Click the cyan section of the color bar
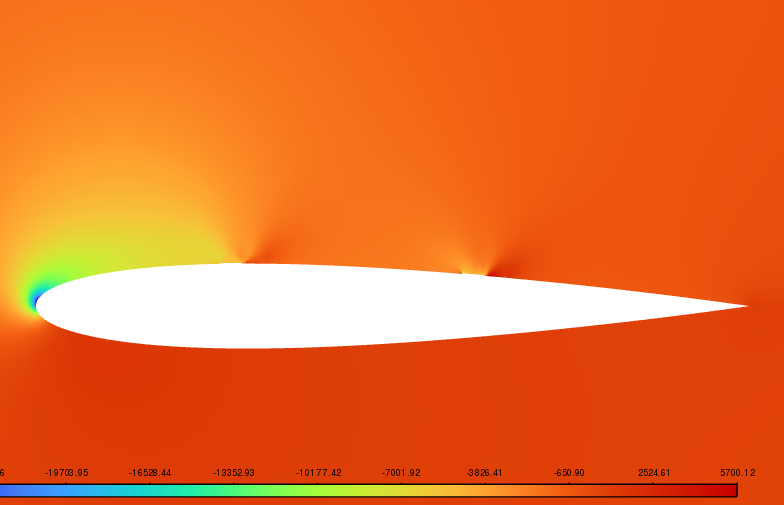784x505 pixels. 150,490
